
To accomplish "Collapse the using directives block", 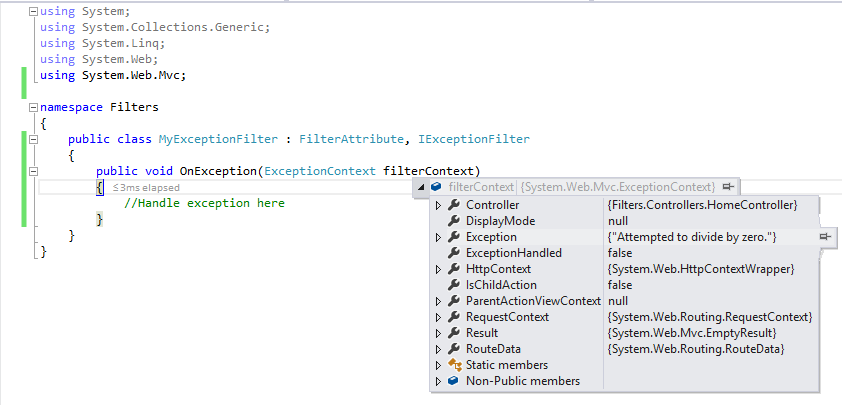I will click(x=33, y=11).
